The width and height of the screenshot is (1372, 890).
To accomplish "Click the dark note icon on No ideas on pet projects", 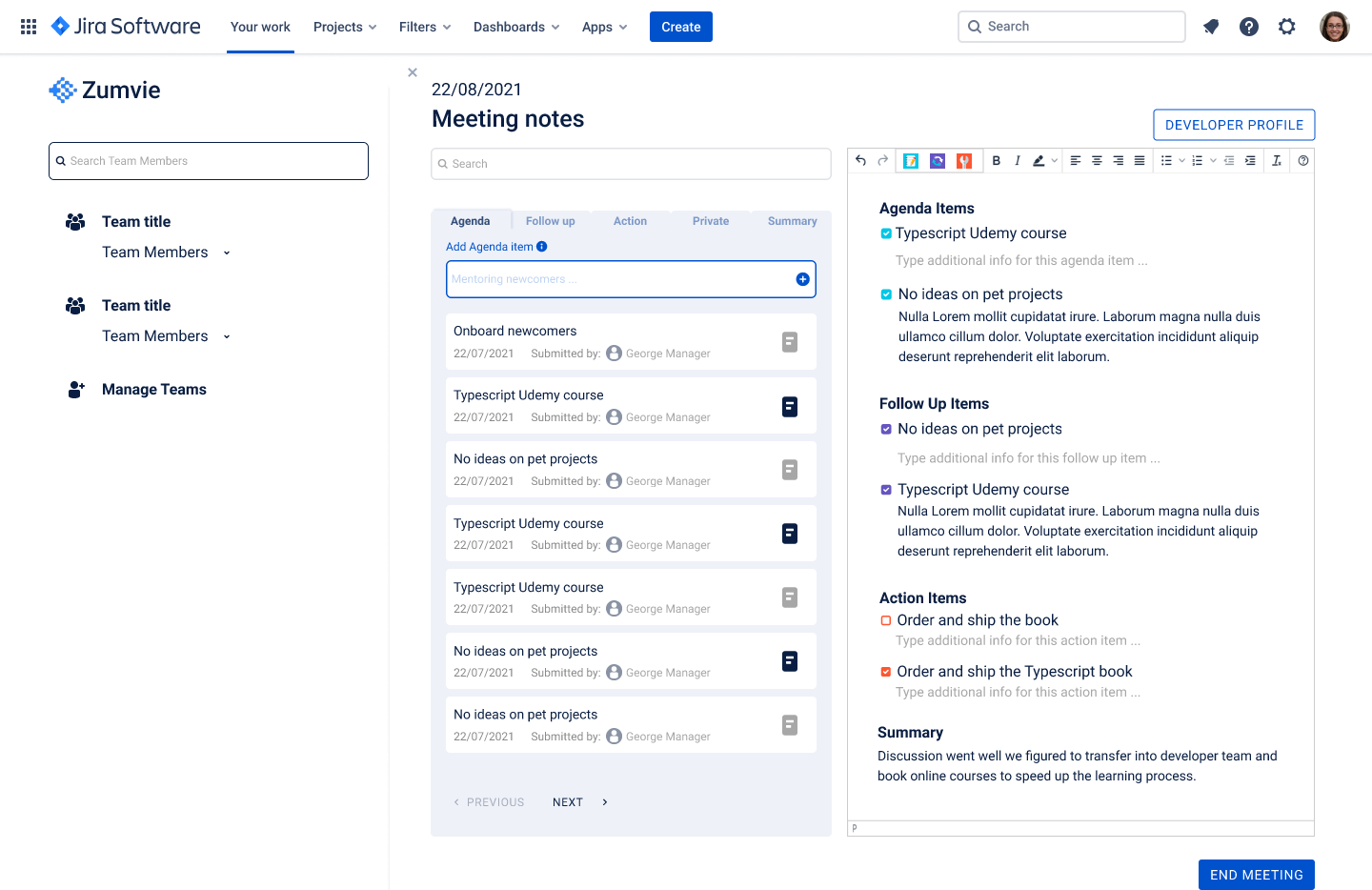I will (x=790, y=661).
